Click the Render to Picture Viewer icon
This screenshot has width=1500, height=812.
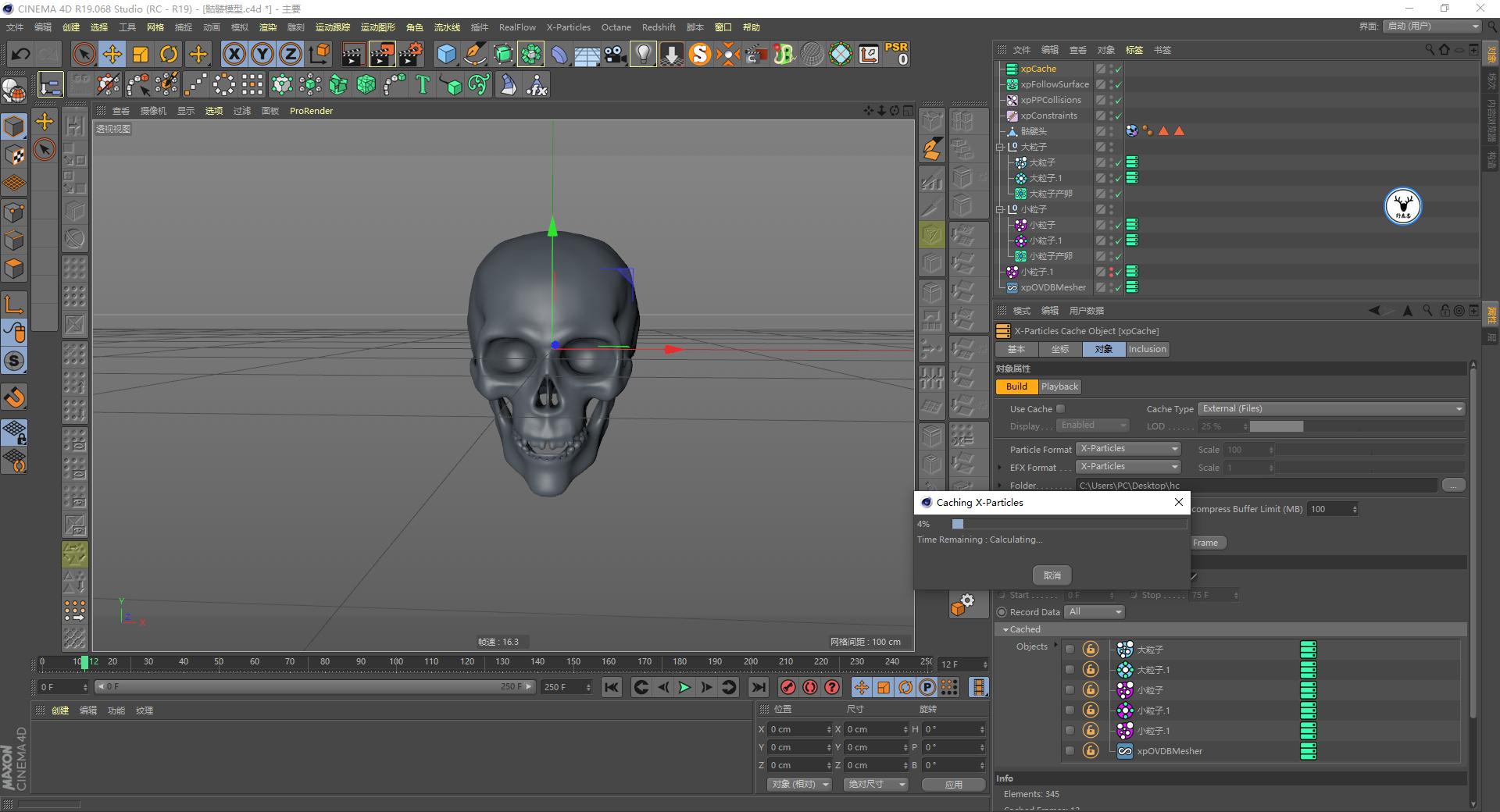[382, 54]
